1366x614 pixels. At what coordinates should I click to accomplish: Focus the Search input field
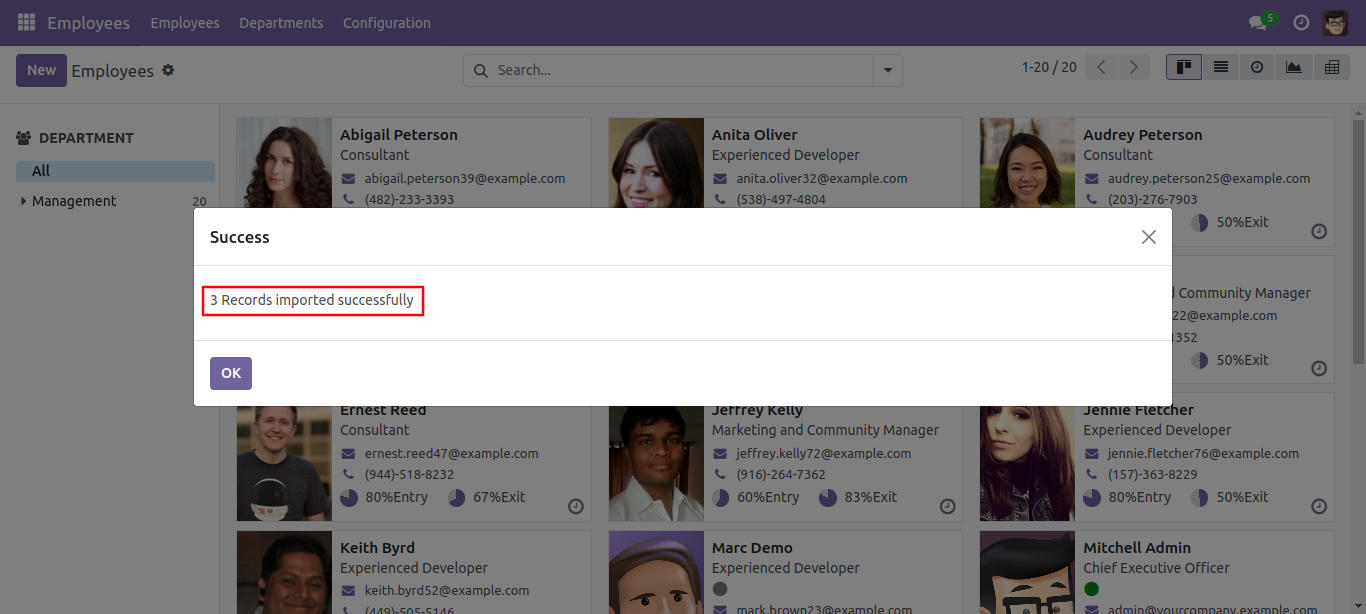682,70
